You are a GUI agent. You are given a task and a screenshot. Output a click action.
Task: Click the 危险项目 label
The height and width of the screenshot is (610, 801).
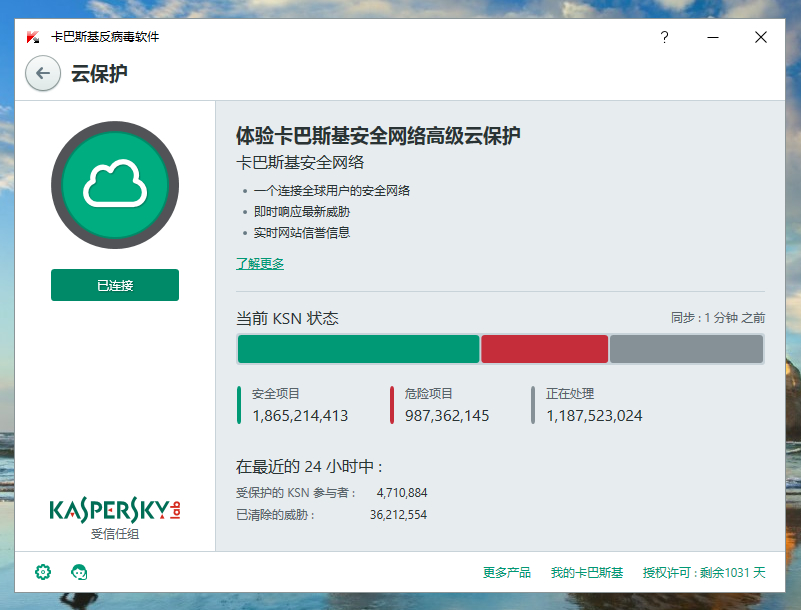pos(429,394)
